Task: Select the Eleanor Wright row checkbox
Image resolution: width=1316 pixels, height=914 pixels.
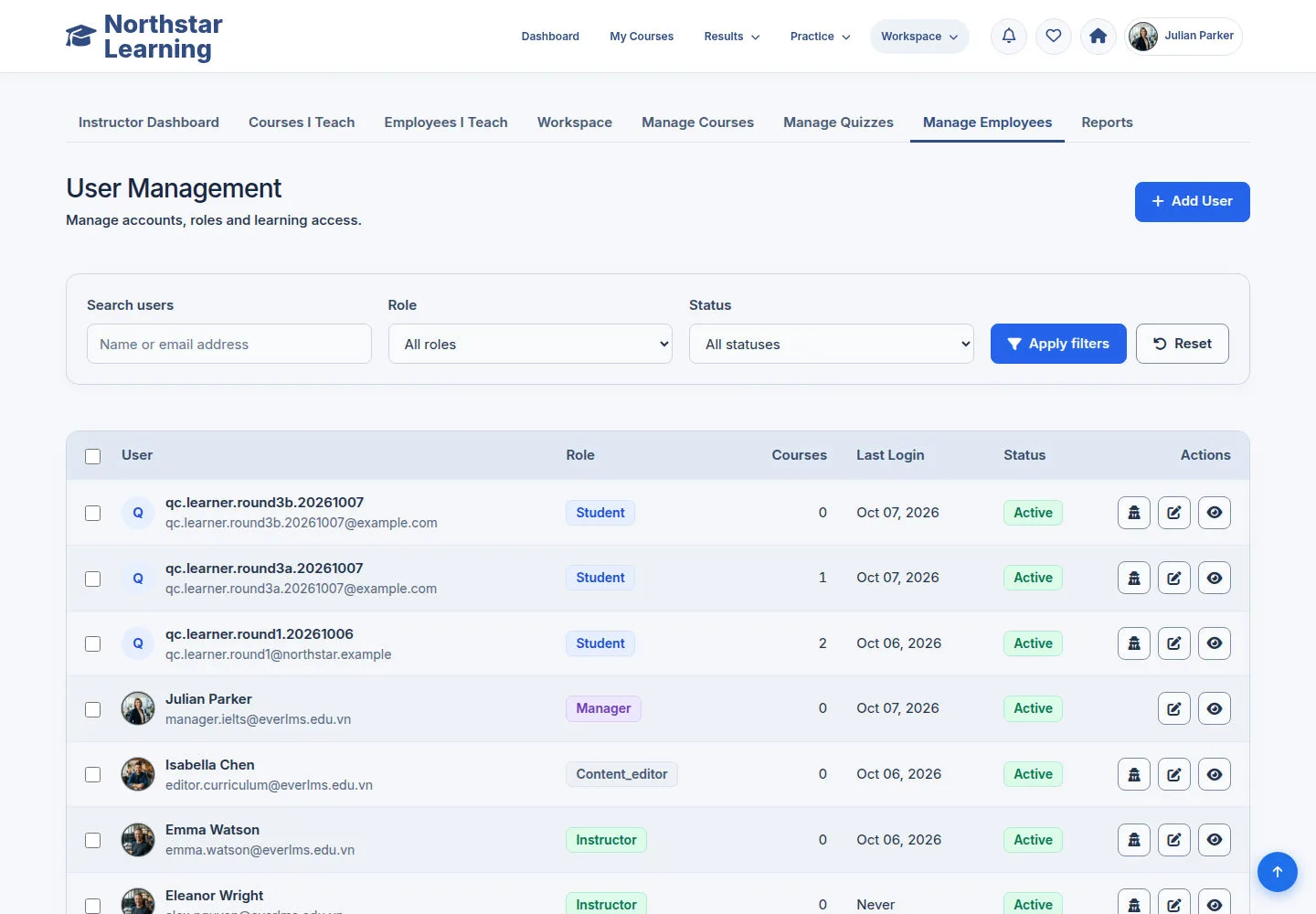Action: 93,906
